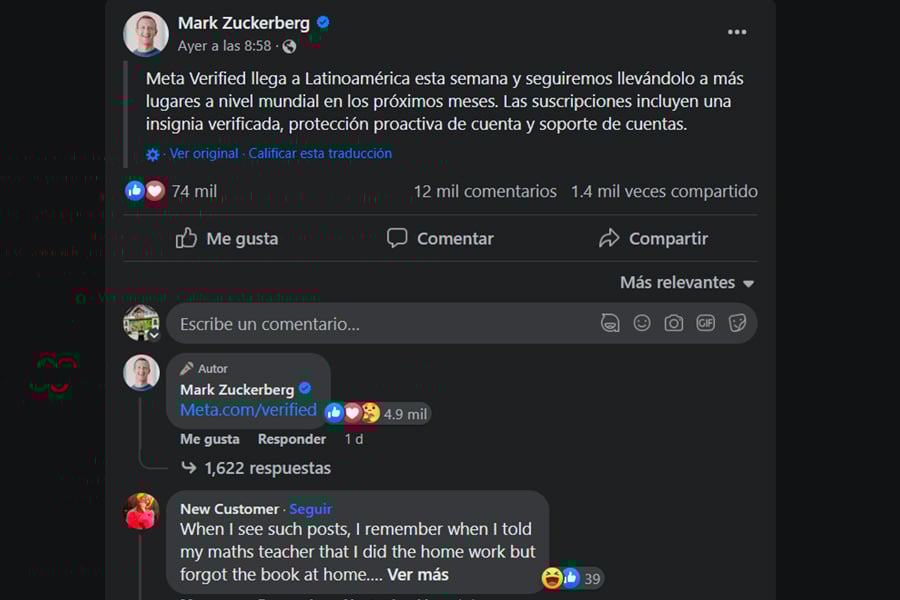Switch commenting profile via avatar arrow
This screenshot has width=900, height=600.
[x=155, y=336]
